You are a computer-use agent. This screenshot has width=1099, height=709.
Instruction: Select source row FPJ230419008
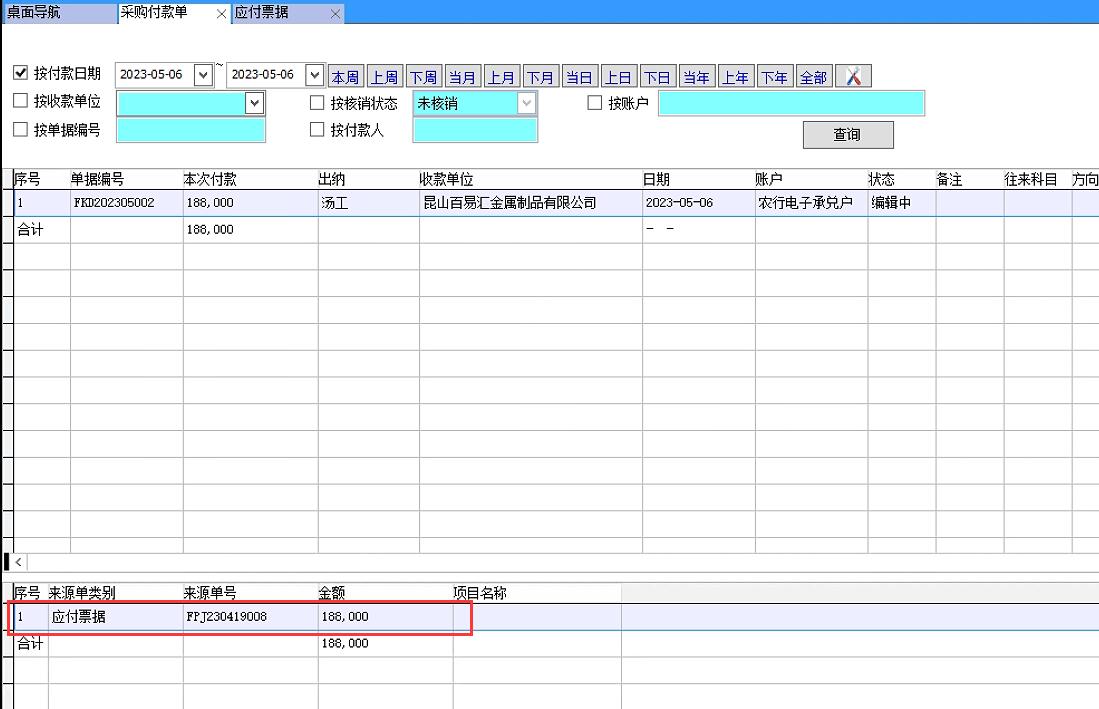coord(226,617)
